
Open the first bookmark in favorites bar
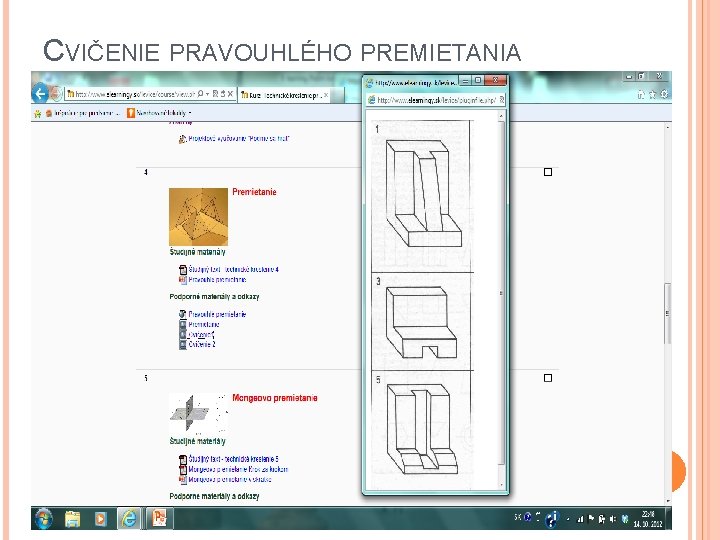pos(83,113)
